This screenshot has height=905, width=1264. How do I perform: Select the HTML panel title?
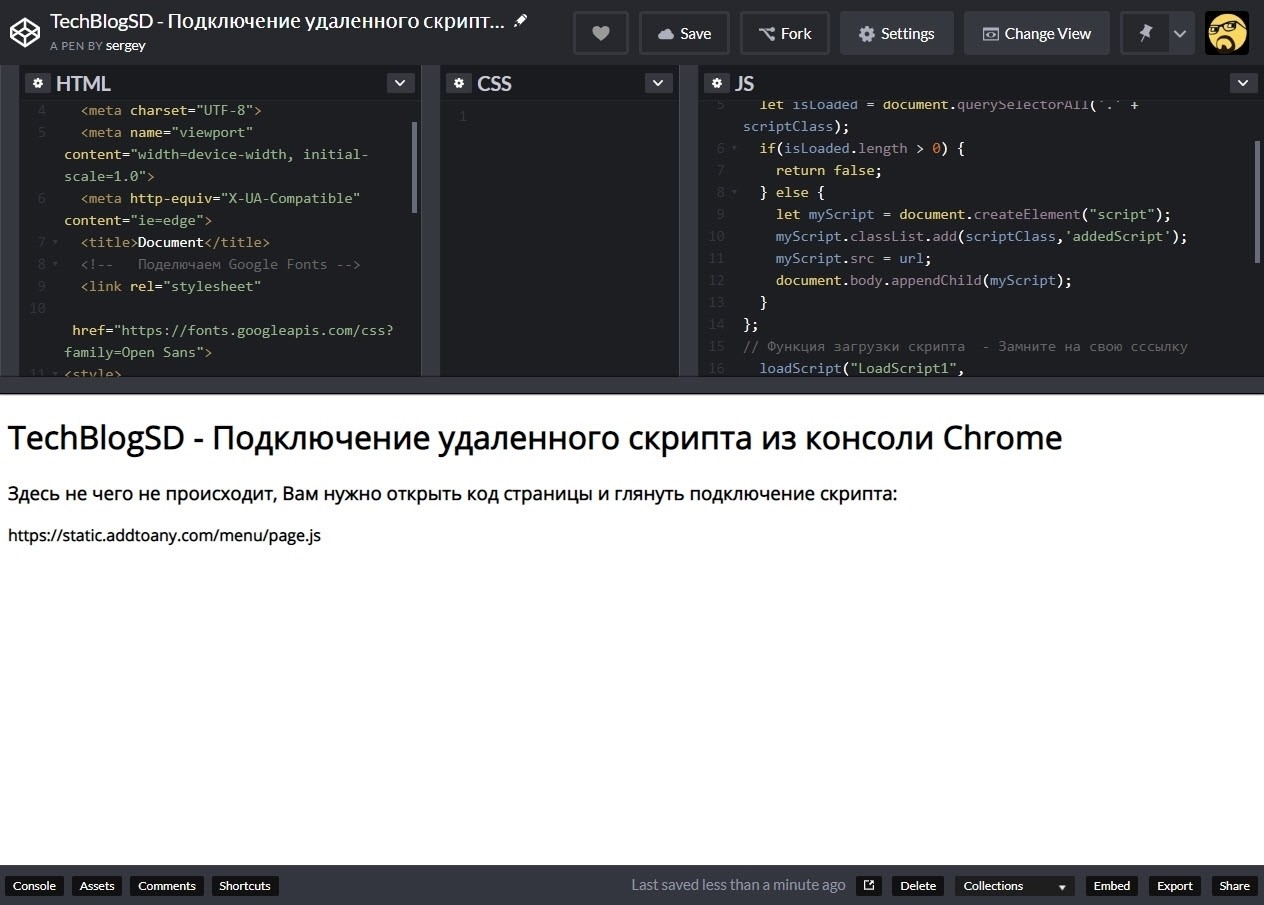click(x=83, y=84)
